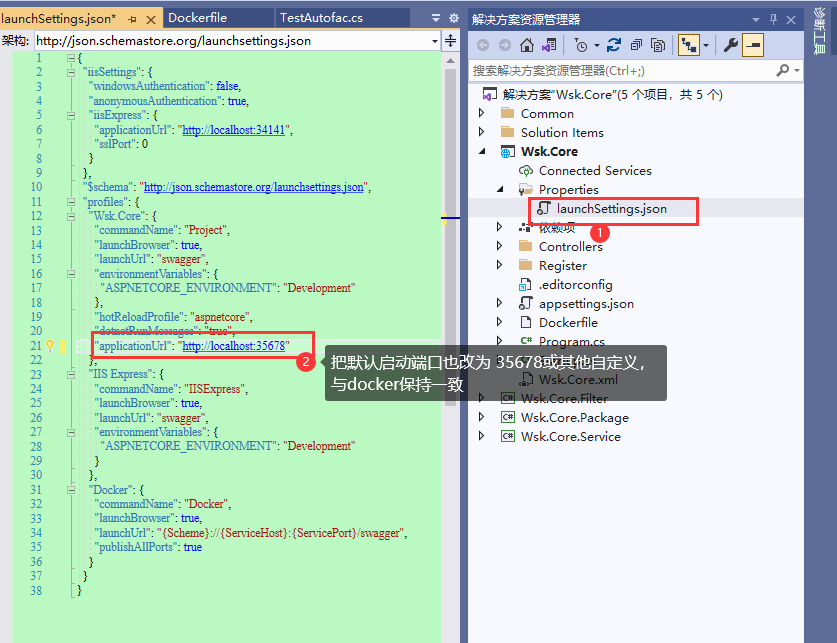Viewport: 837px width, 643px height.
Task: Open Properties via the wrench icon
Action: [730, 45]
